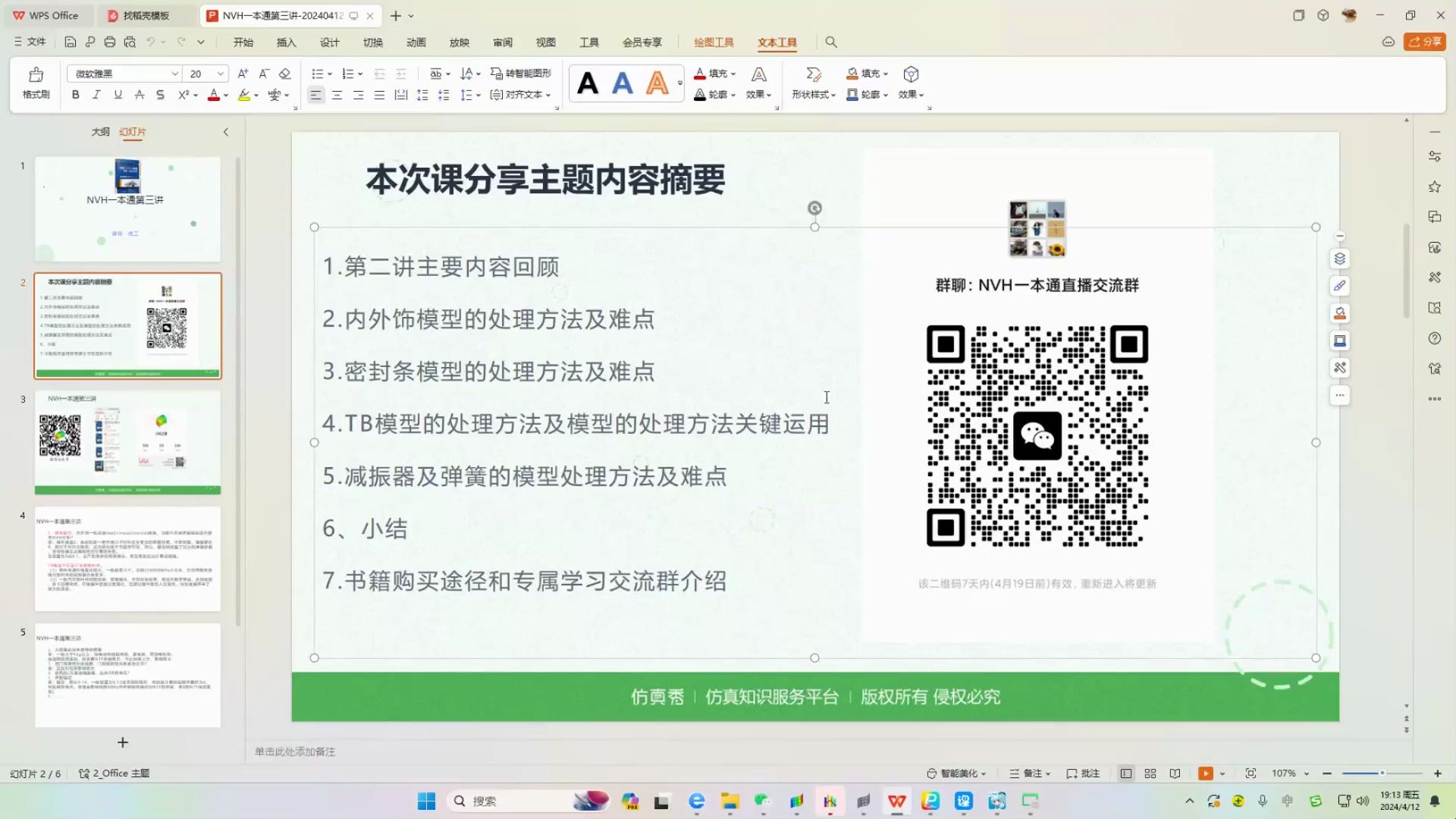This screenshot has height=819, width=1456.
Task: Switch to the 绘图工具 tab
Action: [x=714, y=42]
